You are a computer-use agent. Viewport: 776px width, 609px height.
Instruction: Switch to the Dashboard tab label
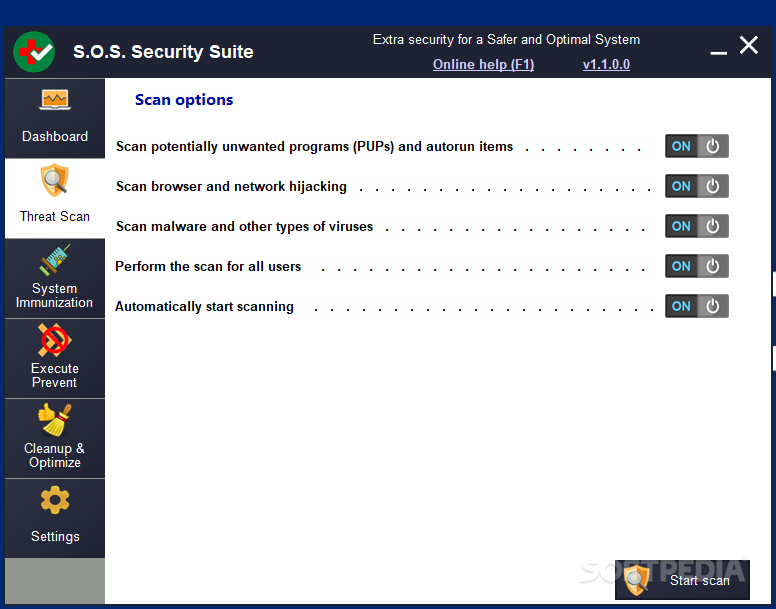(x=55, y=137)
